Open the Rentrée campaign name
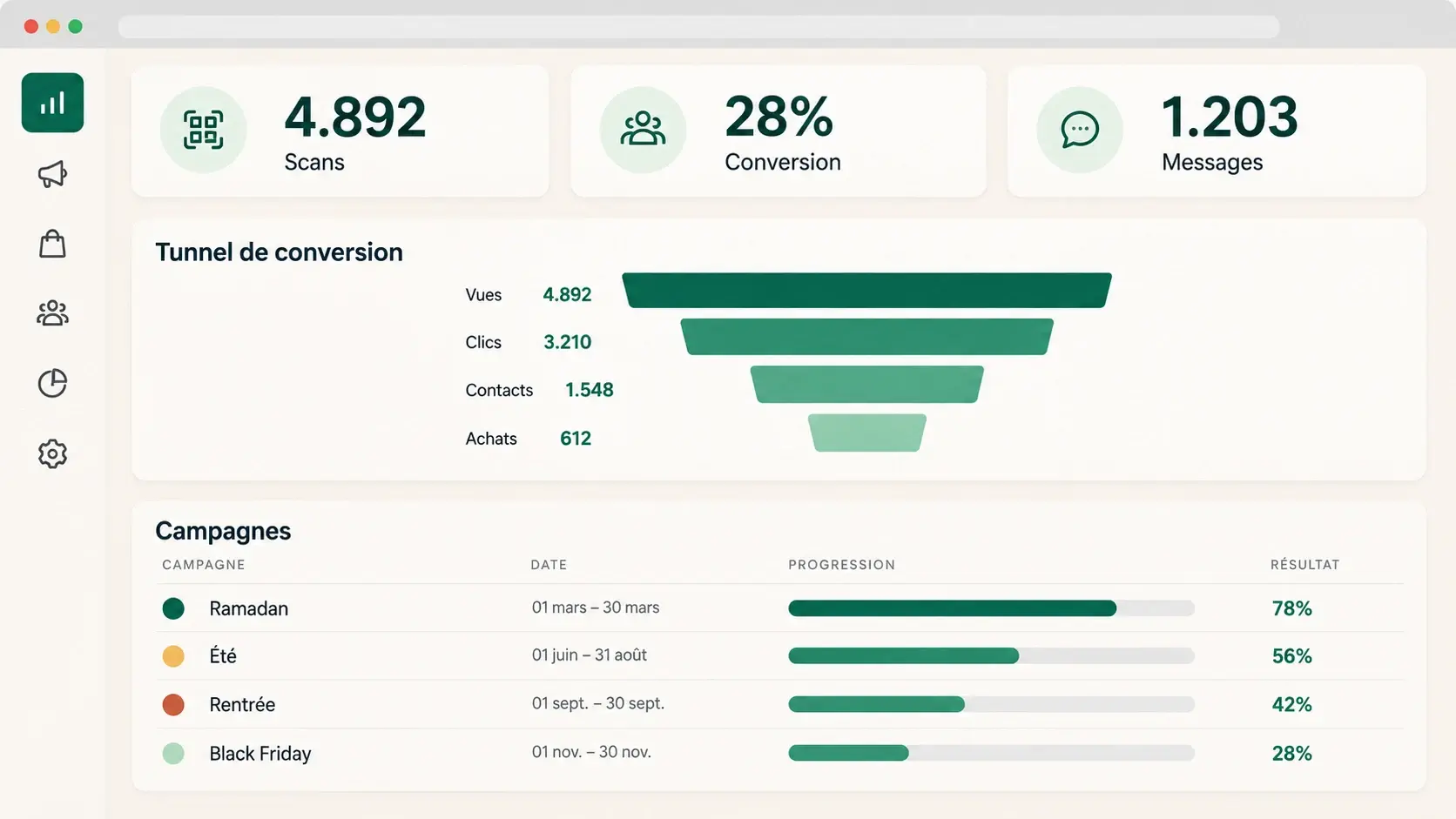This screenshot has width=1456, height=819. click(x=242, y=704)
